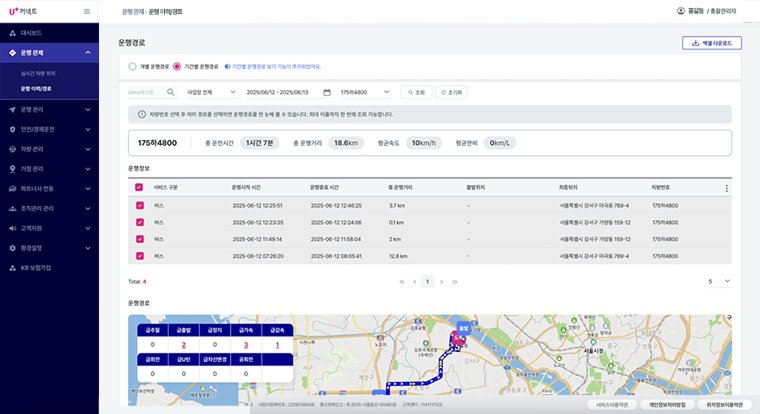This screenshot has width=760, height=414.
Task: Click the 급출발 count 2 link
Action: coord(184,345)
